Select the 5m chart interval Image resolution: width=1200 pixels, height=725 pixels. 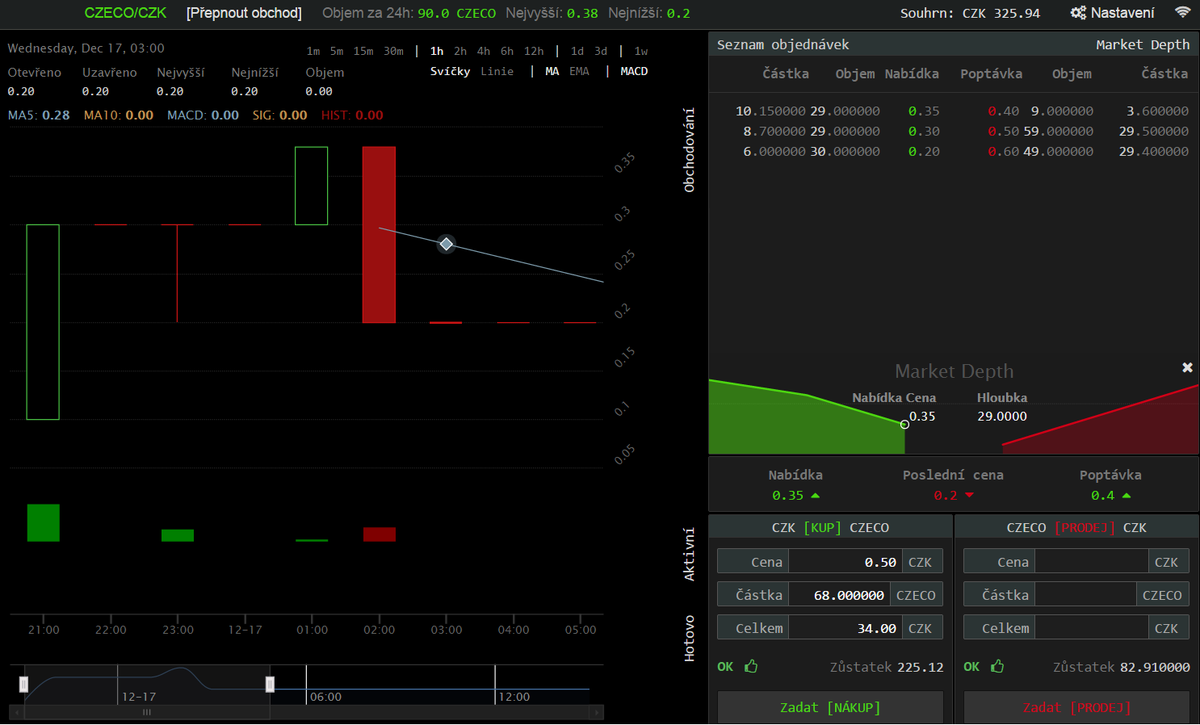[x=336, y=51]
